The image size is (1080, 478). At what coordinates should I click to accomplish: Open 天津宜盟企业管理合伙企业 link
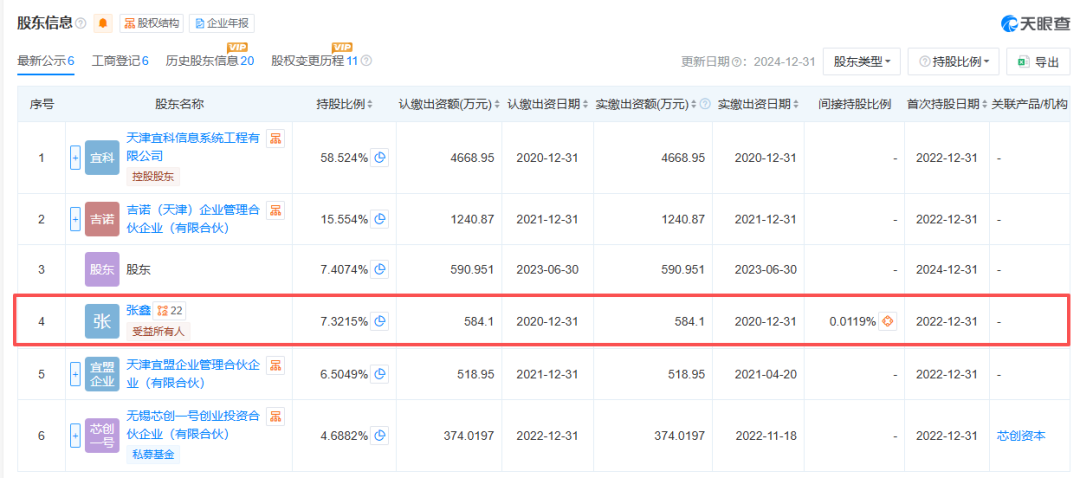(x=193, y=374)
